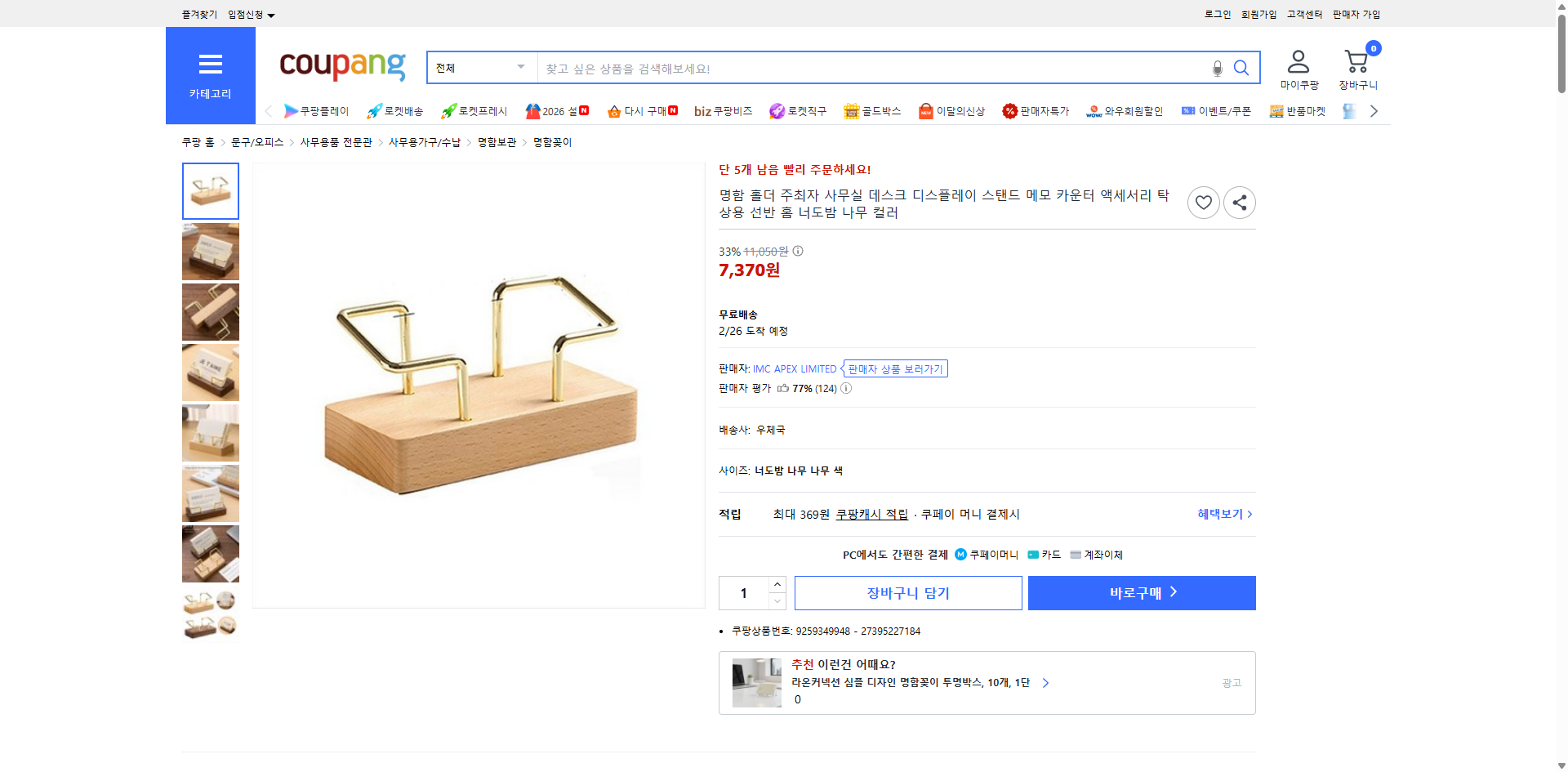The width and height of the screenshot is (1568, 772).
Task: Click the 바로구매 purchase button
Action: 1141,592
